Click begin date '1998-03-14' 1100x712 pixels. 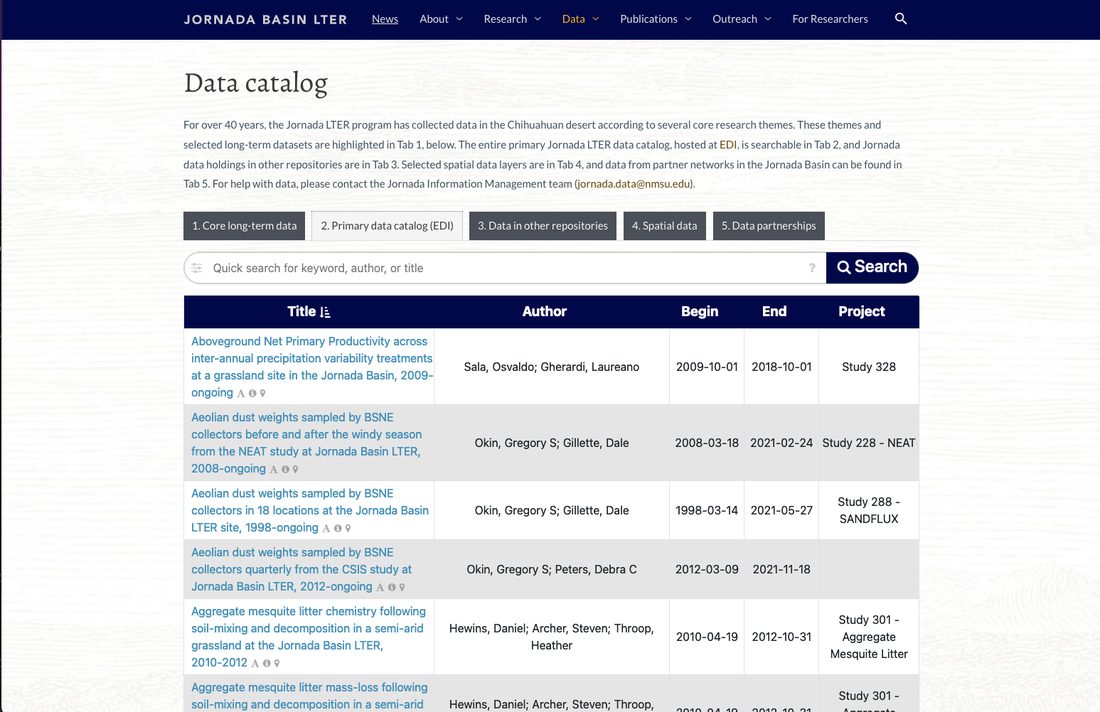click(706, 511)
